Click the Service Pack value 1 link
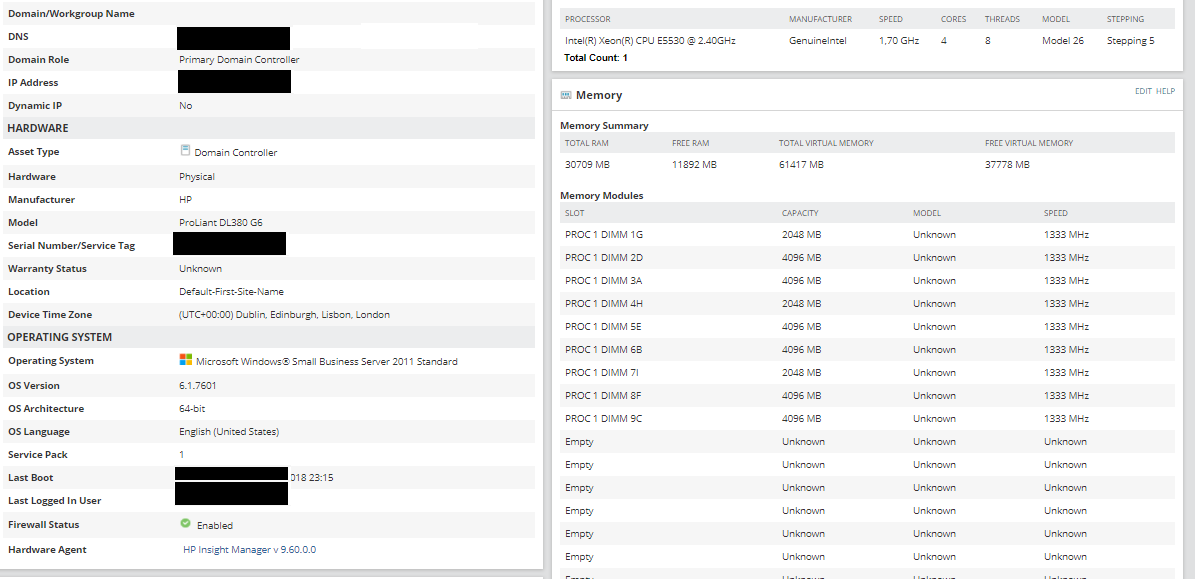The image size is (1195, 579). pos(182,455)
